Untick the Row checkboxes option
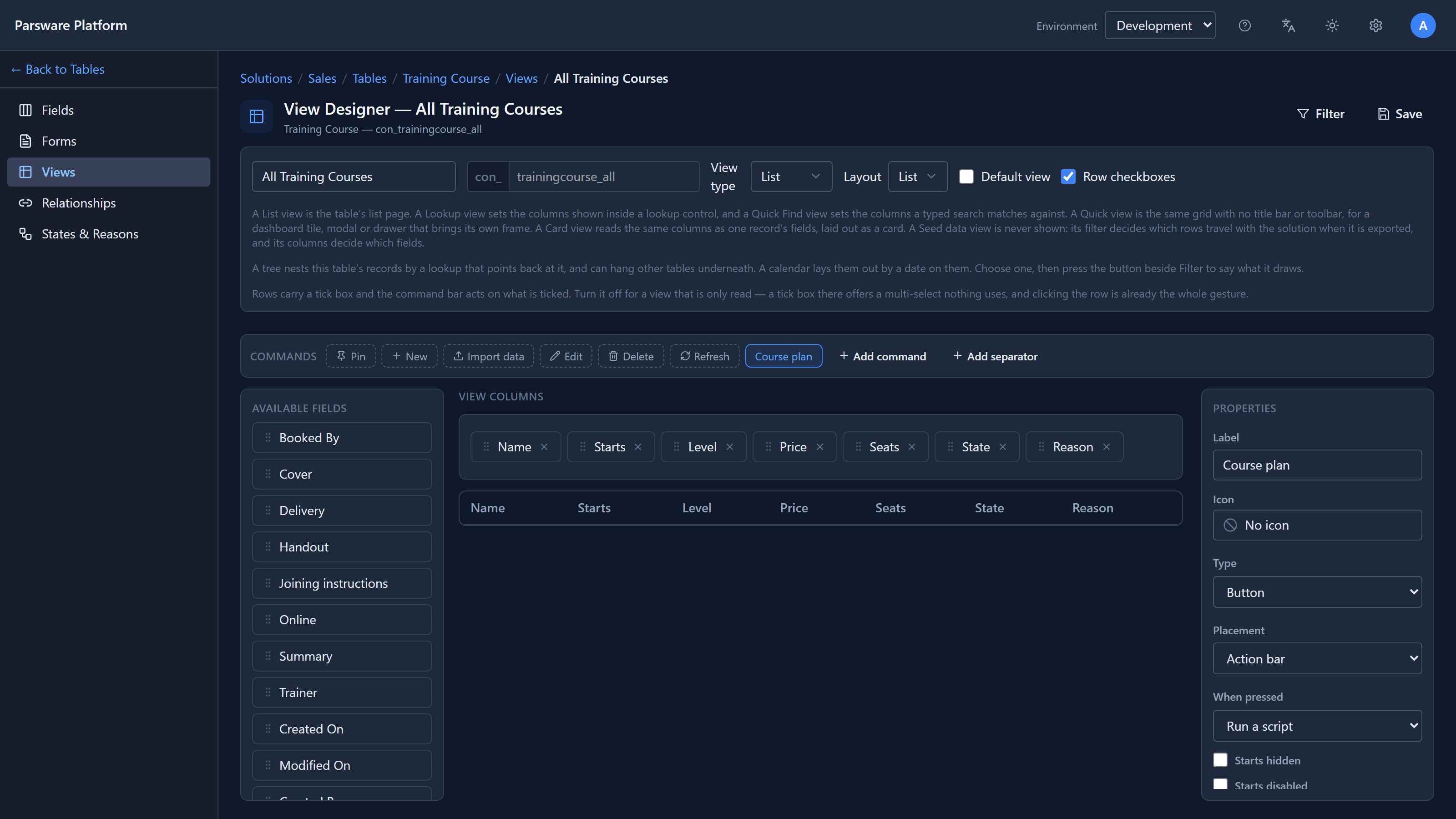 1068,177
